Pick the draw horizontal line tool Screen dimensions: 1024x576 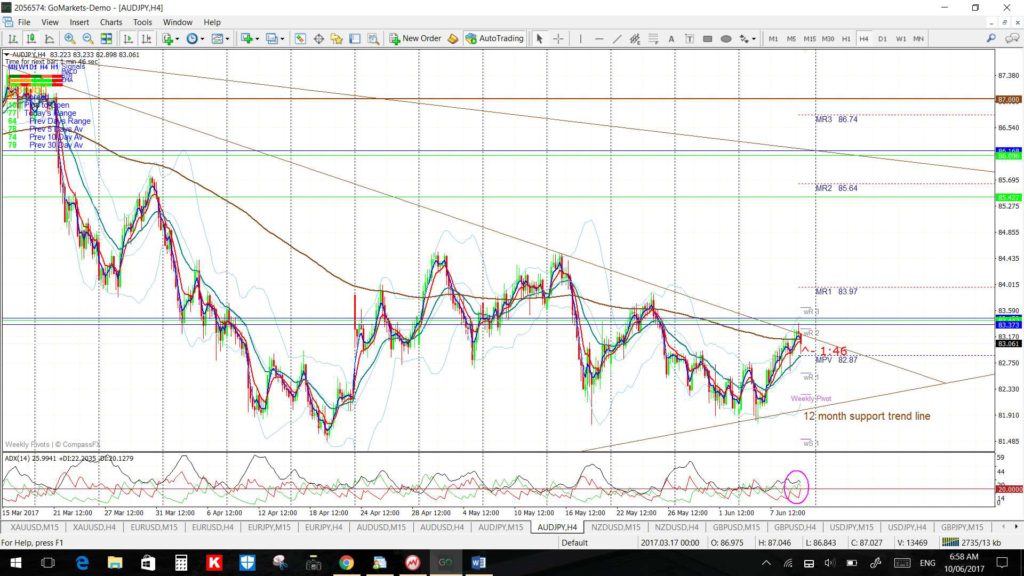click(598, 39)
